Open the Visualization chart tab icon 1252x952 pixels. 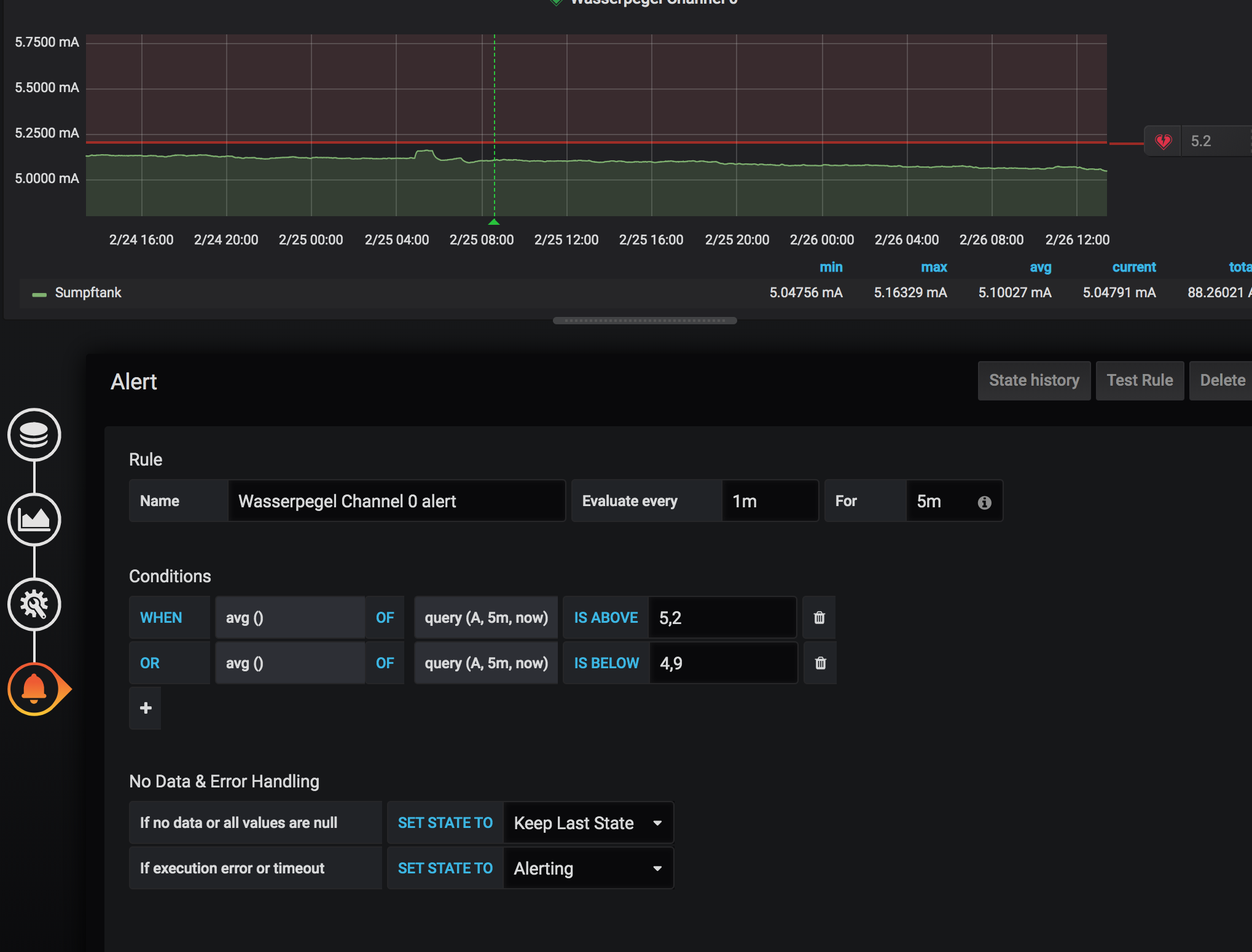pos(34,520)
